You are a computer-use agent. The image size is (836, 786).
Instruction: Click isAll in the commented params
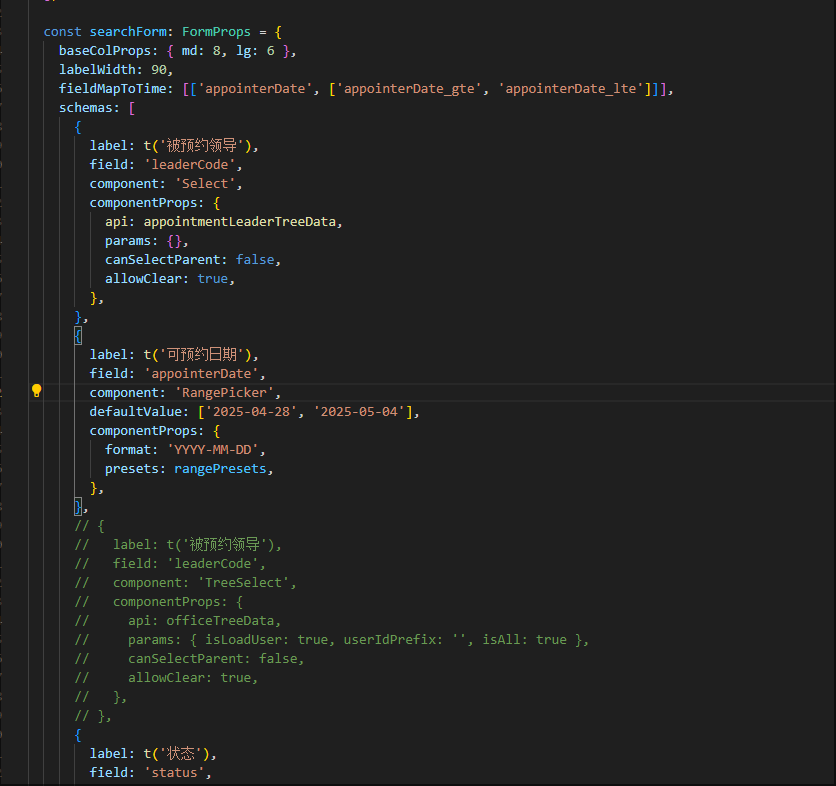pos(502,640)
